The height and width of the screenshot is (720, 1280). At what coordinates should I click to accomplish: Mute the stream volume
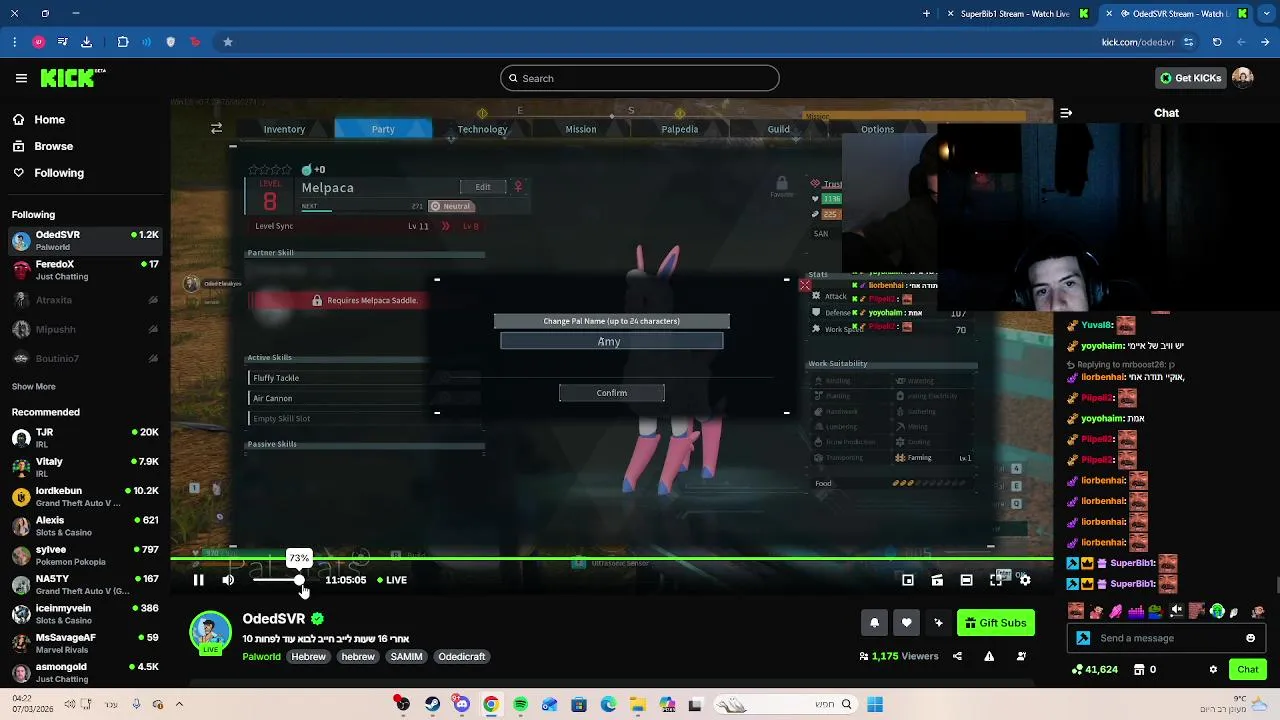(x=228, y=580)
